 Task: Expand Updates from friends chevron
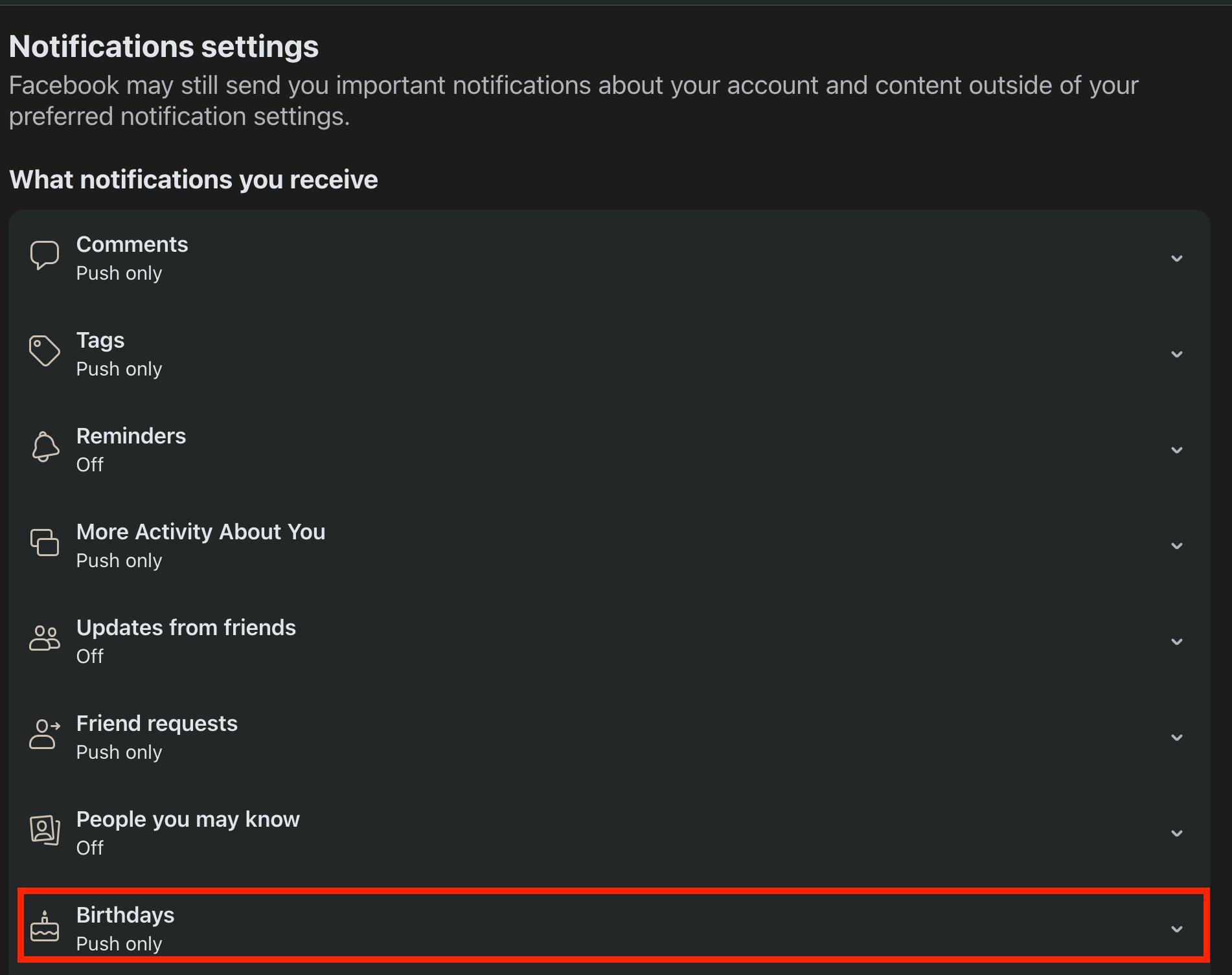click(1177, 642)
